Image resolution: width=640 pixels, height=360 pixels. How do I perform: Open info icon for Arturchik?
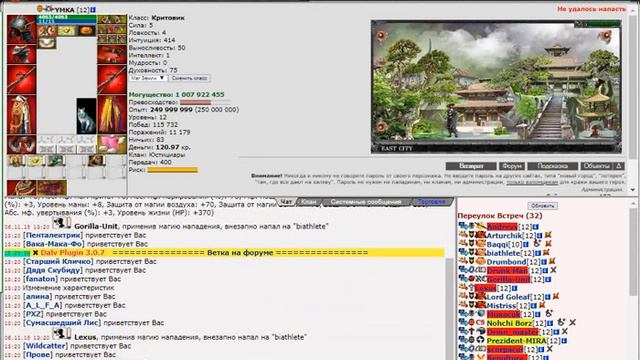pos(539,236)
